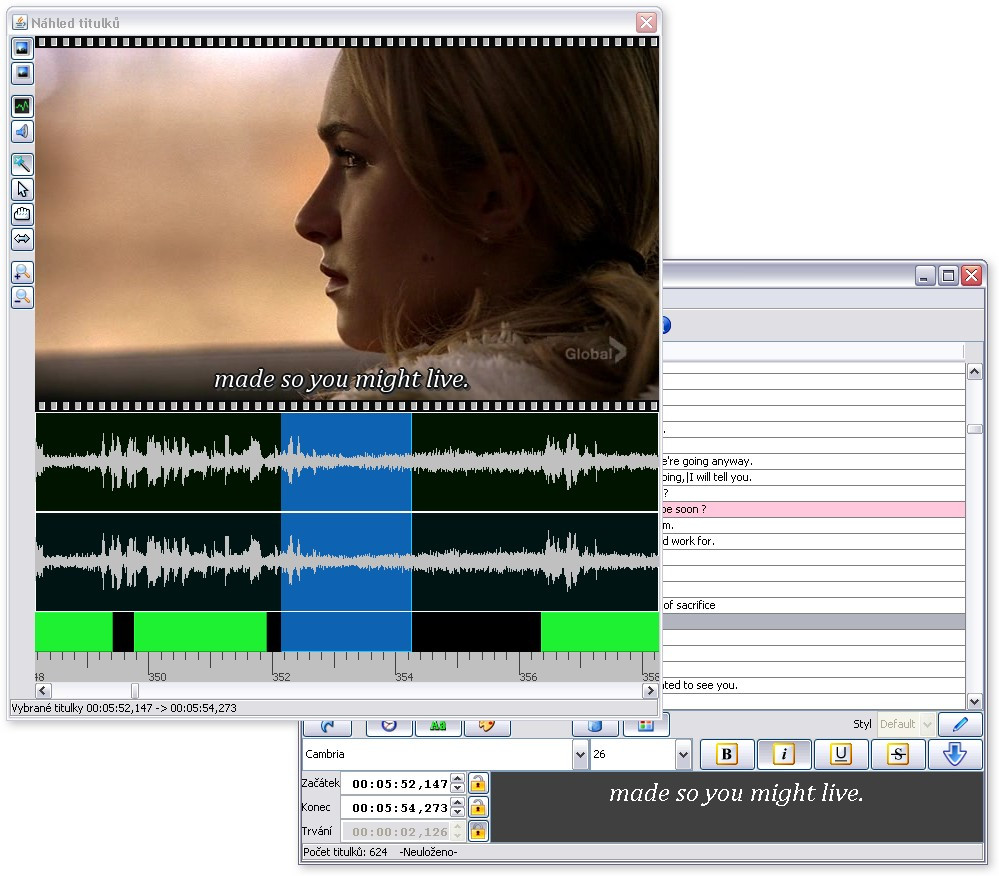The height and width of the screenshot is (876, 999).
Task: Select the double-arrow resize tool
Action: pyautogui.click(x=22, y=239)
